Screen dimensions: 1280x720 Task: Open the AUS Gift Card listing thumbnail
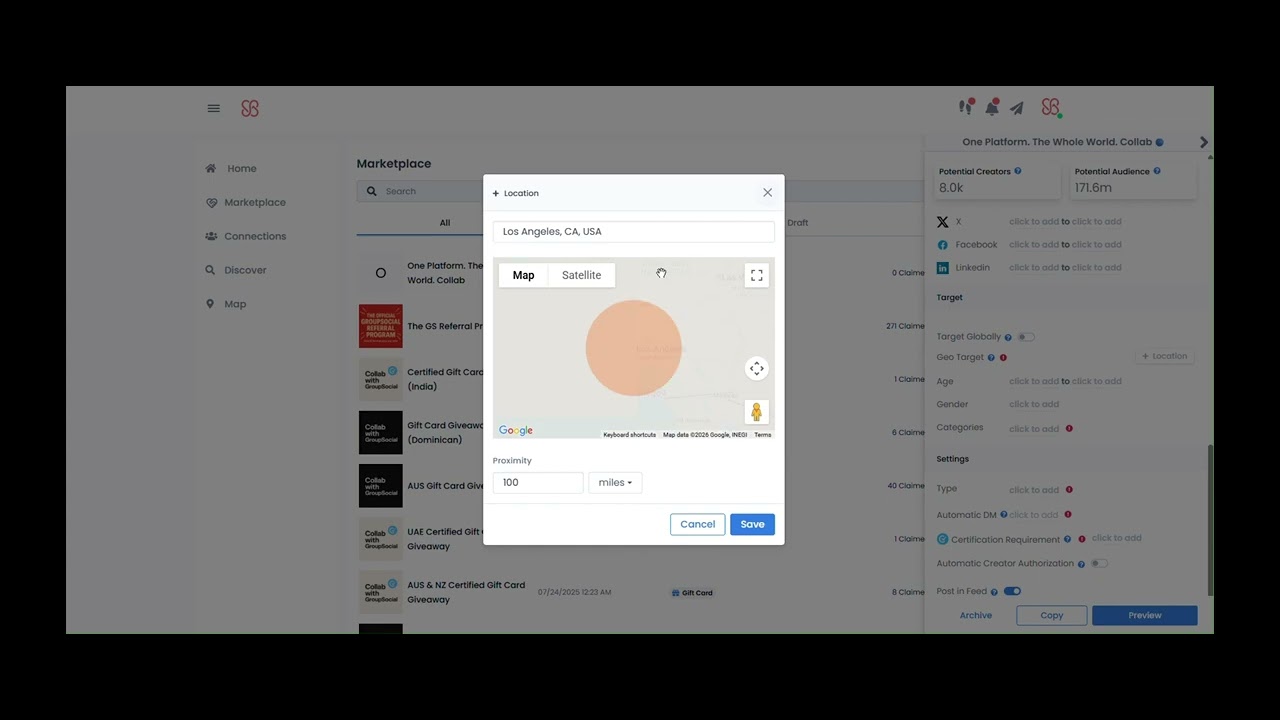tap(380, 486)
